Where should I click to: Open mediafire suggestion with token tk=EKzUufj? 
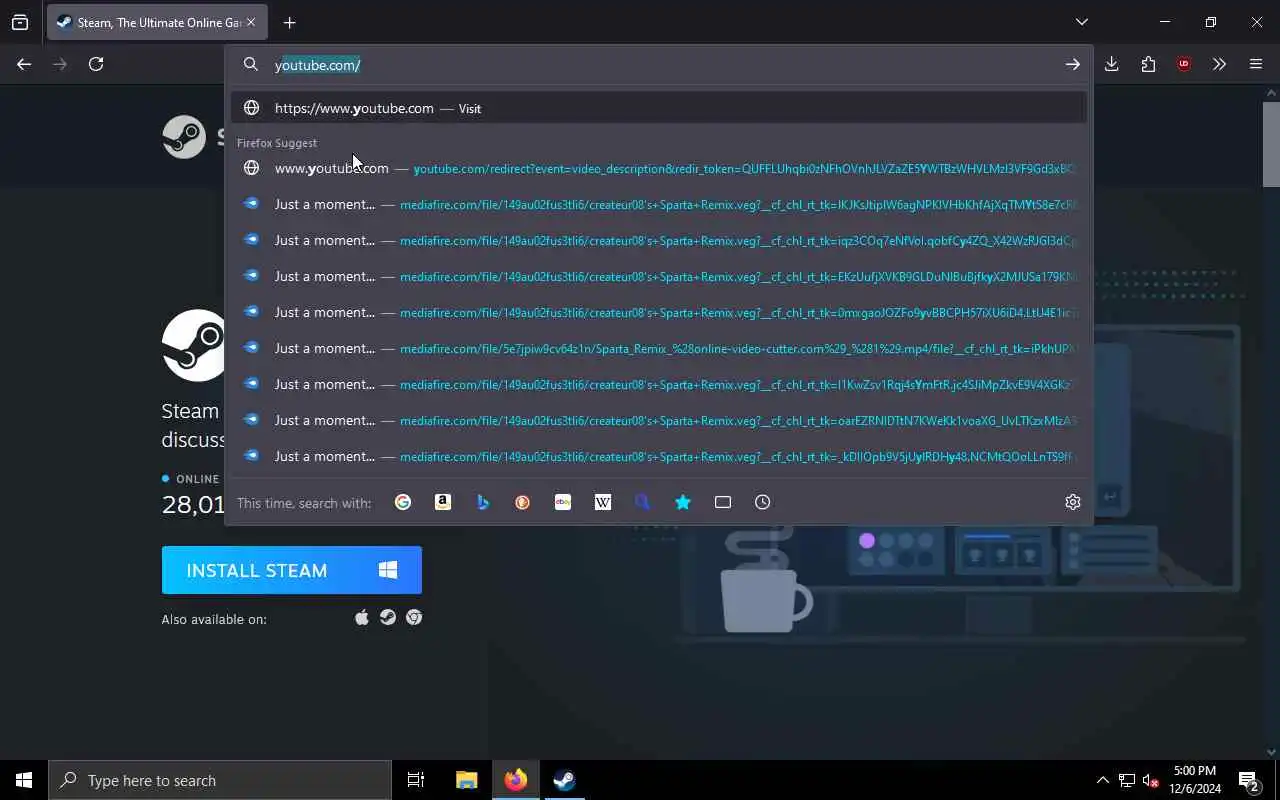click(x=659, y=276)
